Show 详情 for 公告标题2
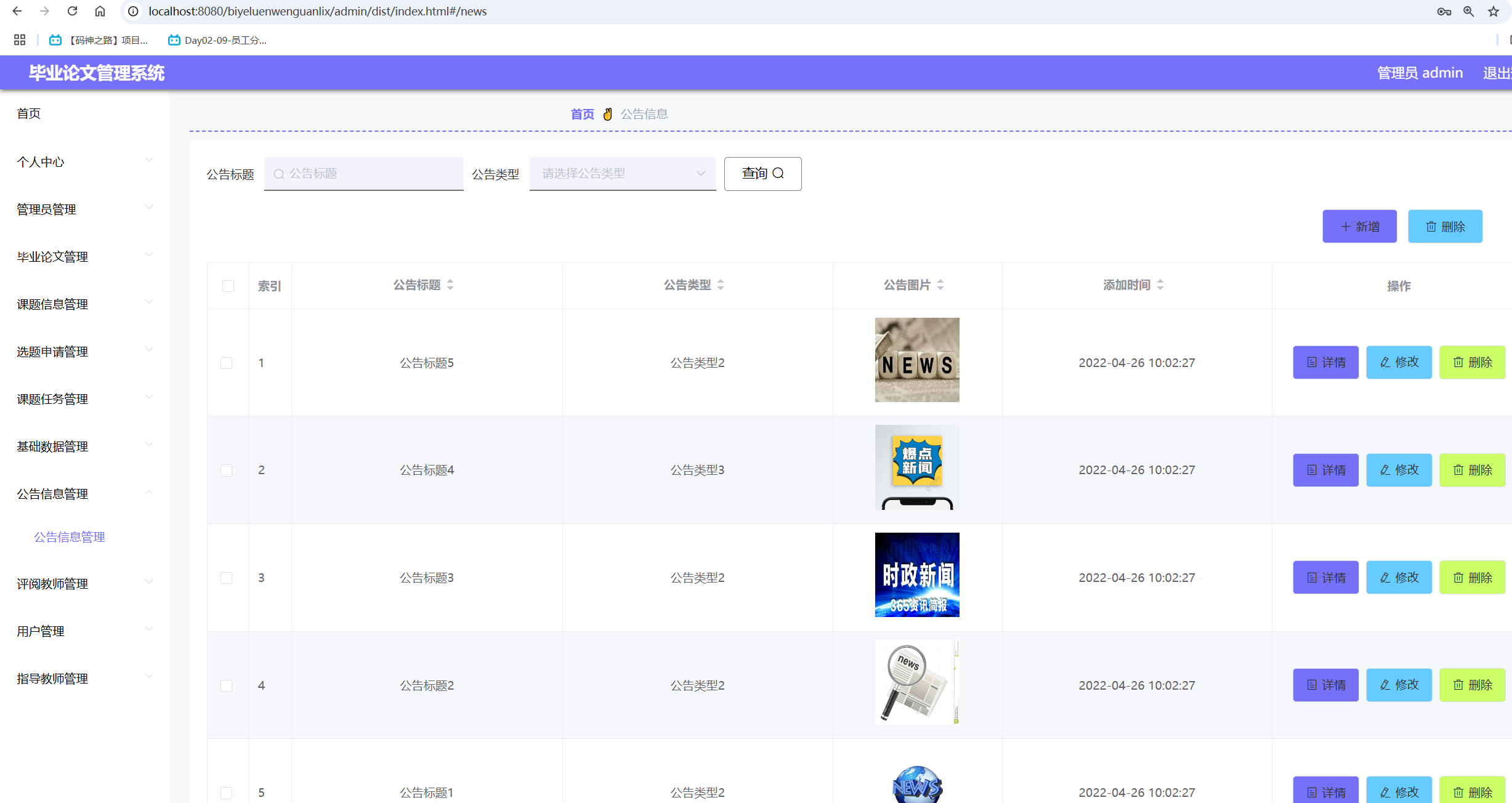The image size is (1512, 803). (x=1325, y=685)
